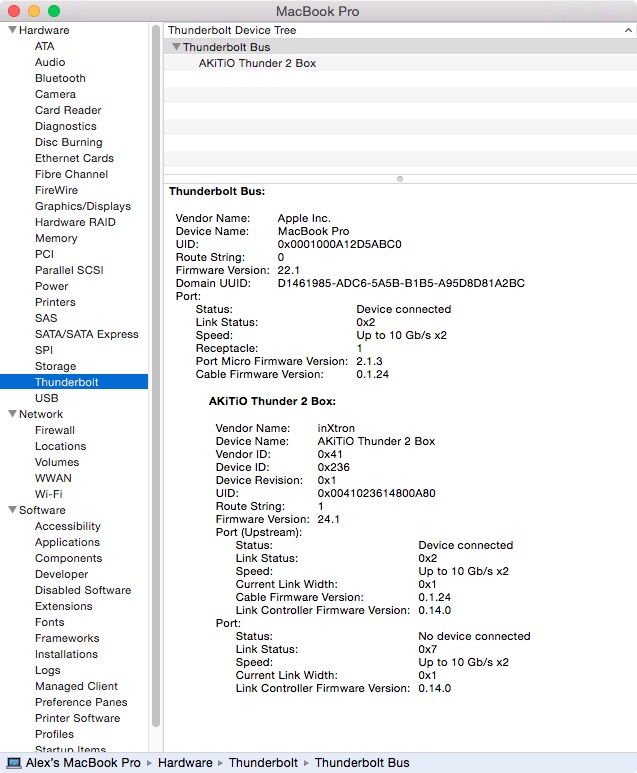This screenshot has width=637, height=773.
Task: Select Locations under Network
Action: (x=61, y=446)
